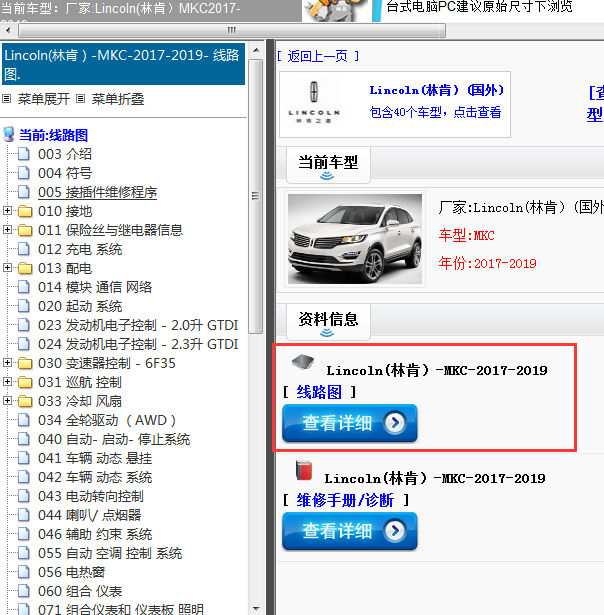Select the Lincoln(林肯)-MKC-2017-2019- 线路图 header
Screen dimensions: 604x615
pyautogui.click(x=124, y=64)
